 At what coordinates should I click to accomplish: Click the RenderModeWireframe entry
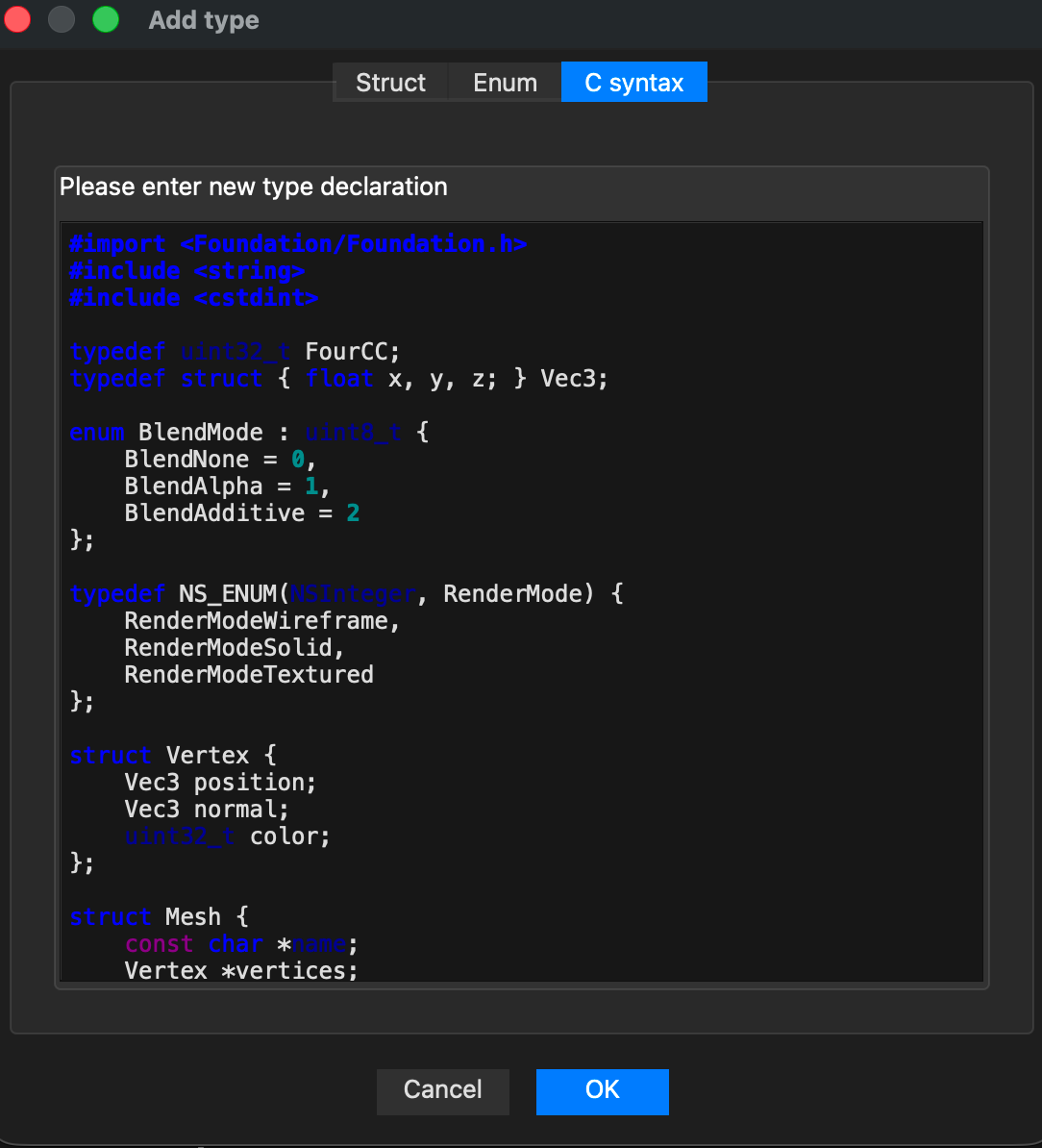[x=261, y=621]
